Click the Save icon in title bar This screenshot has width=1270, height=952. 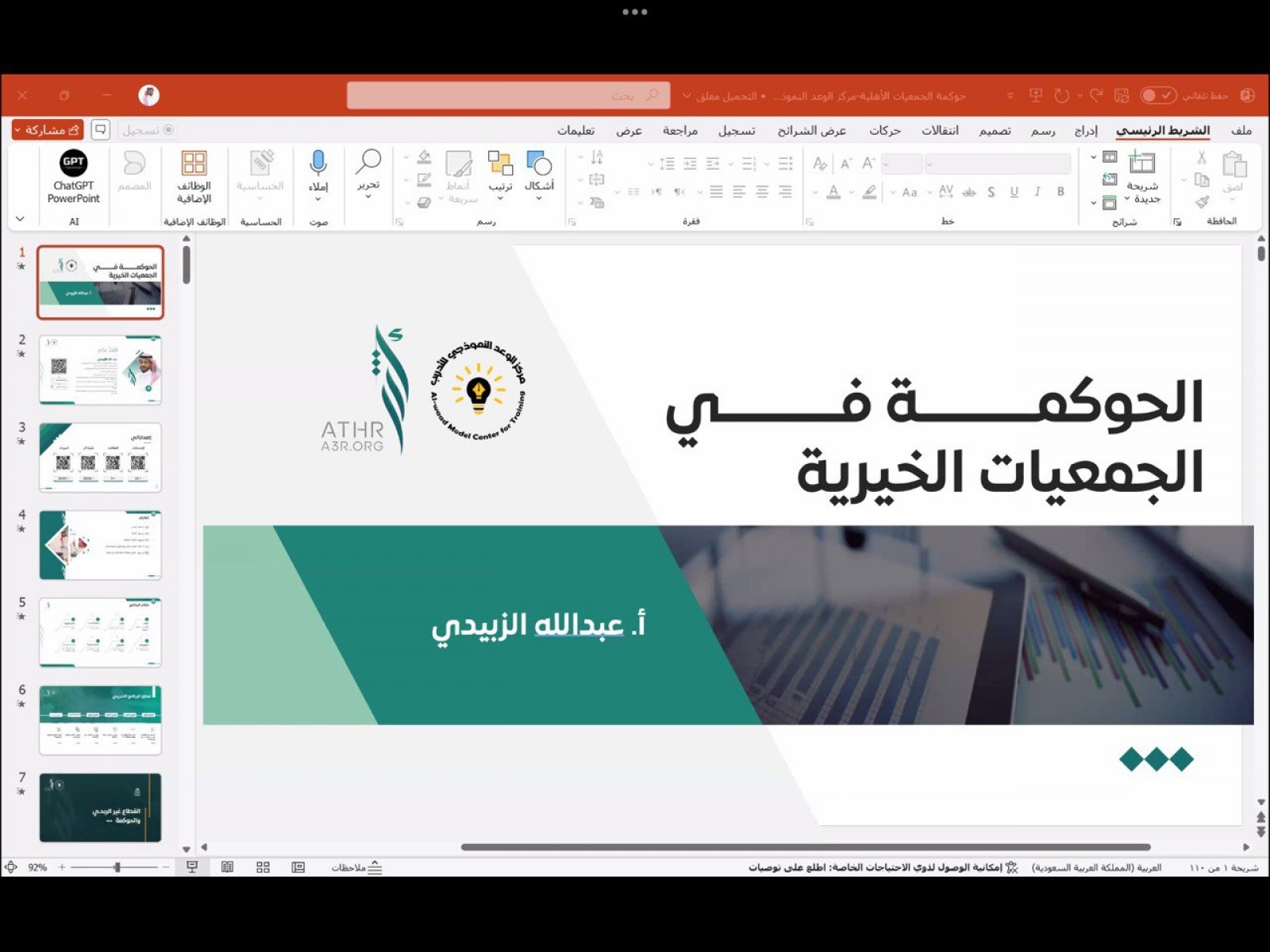tap(1122, 95)
